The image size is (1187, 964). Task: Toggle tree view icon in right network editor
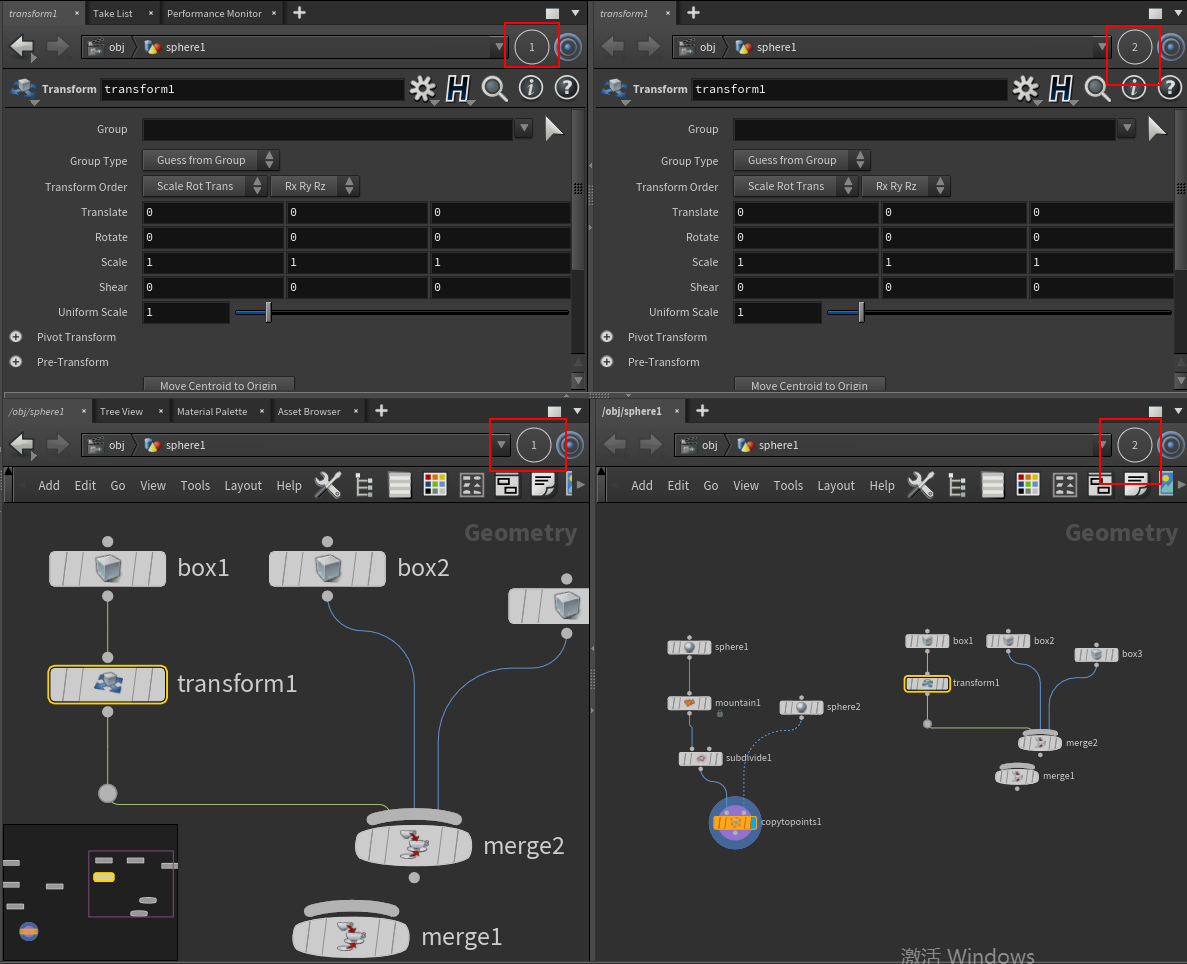pos(956,486)
